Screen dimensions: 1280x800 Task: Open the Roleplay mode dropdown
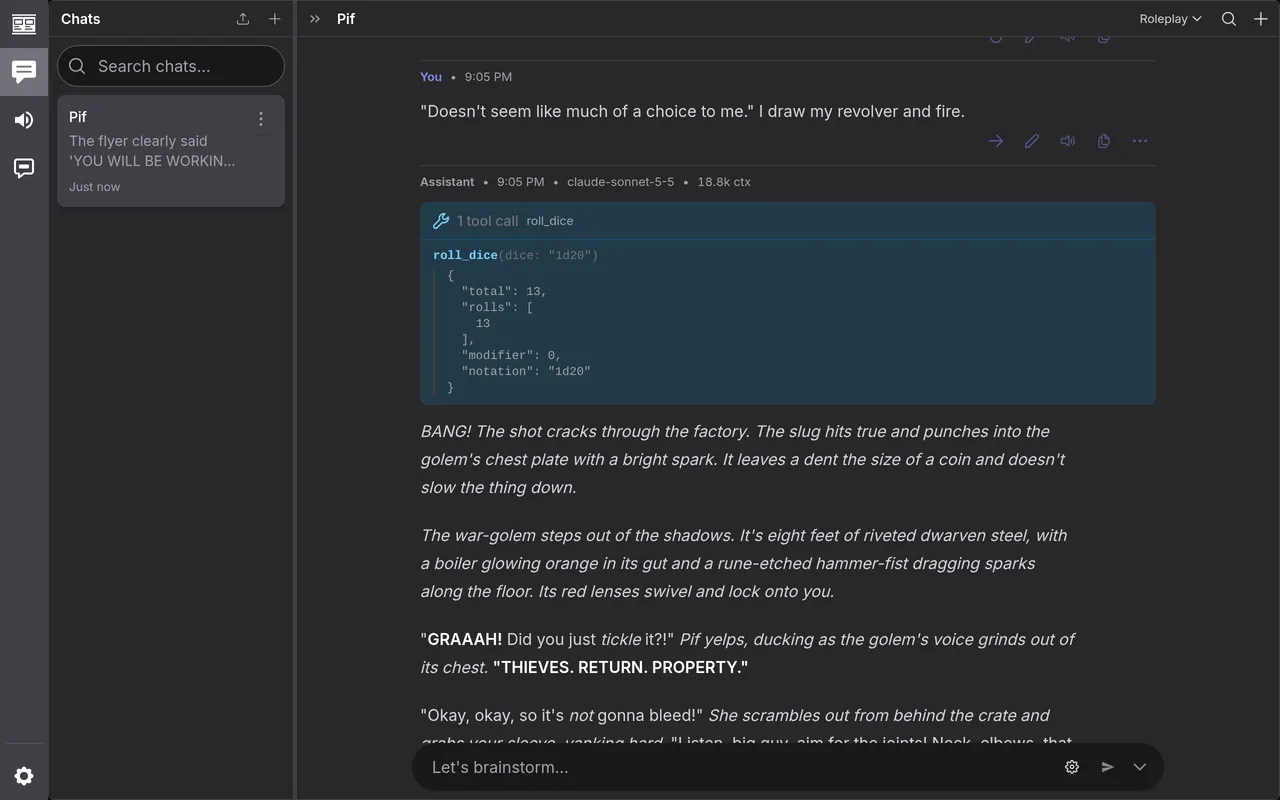click(1170, 19)
